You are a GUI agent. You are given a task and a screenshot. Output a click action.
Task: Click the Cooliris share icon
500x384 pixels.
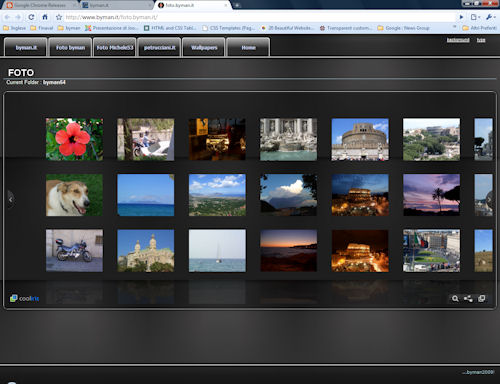click(468, 299)
